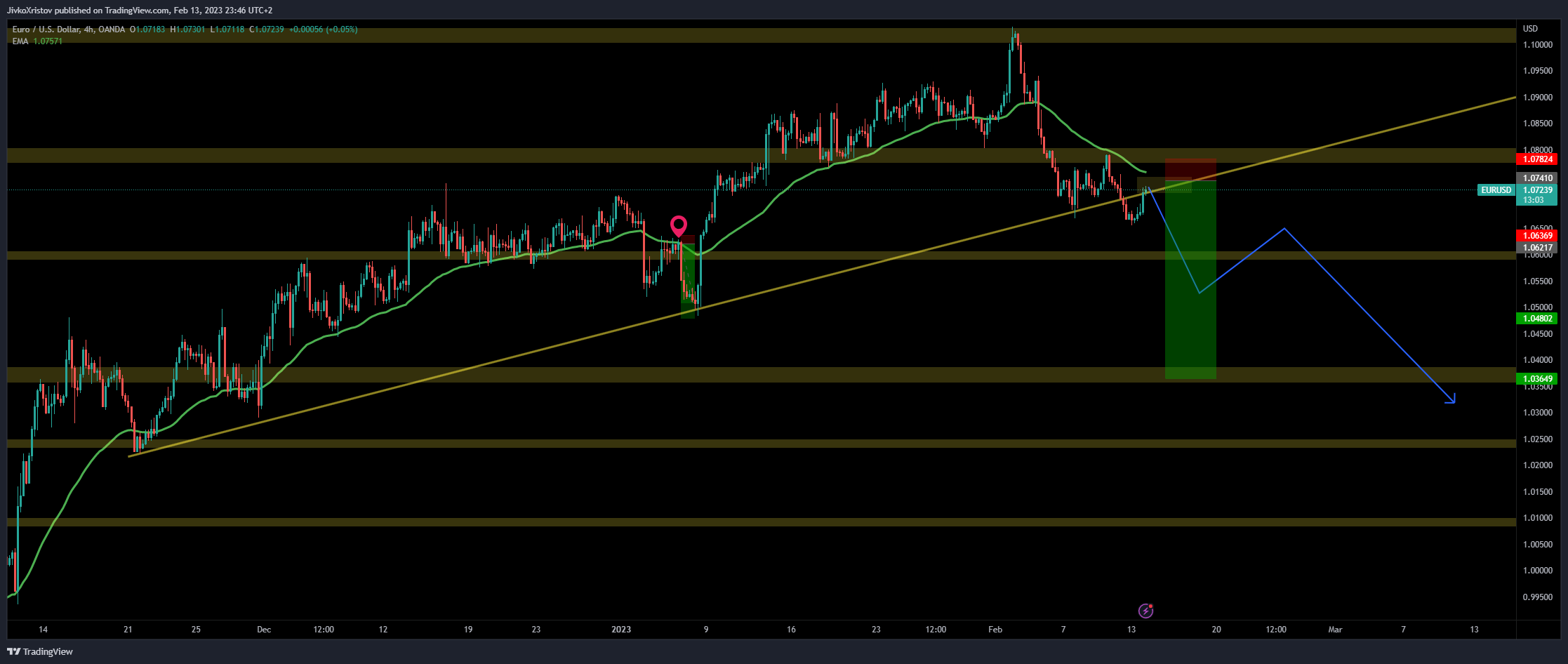Click the gray 1.07410 price label
1568x664 pixels.
pos(1536,178)
